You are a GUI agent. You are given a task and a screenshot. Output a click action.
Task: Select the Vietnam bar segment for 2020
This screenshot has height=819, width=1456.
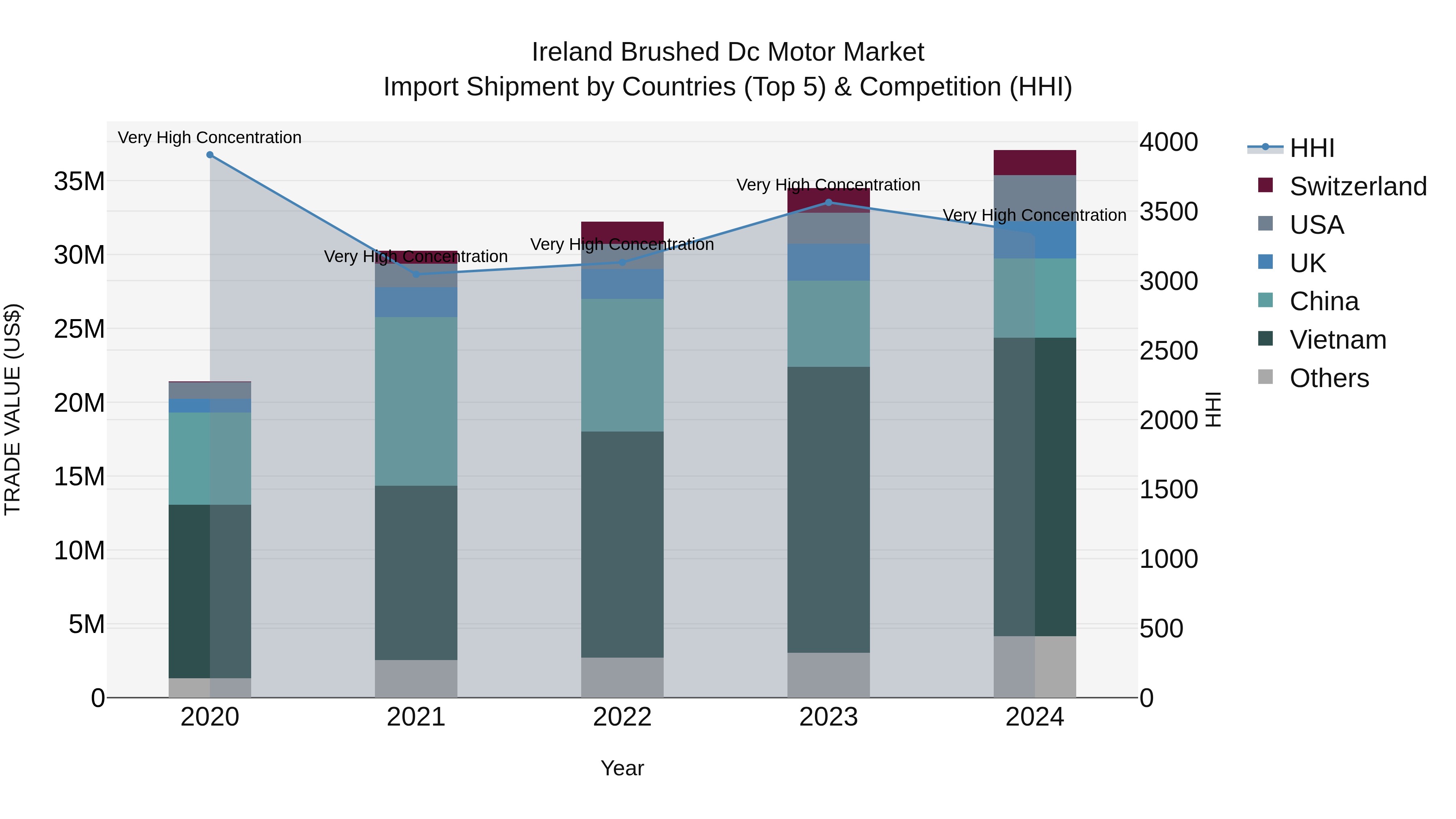point(210,591)
